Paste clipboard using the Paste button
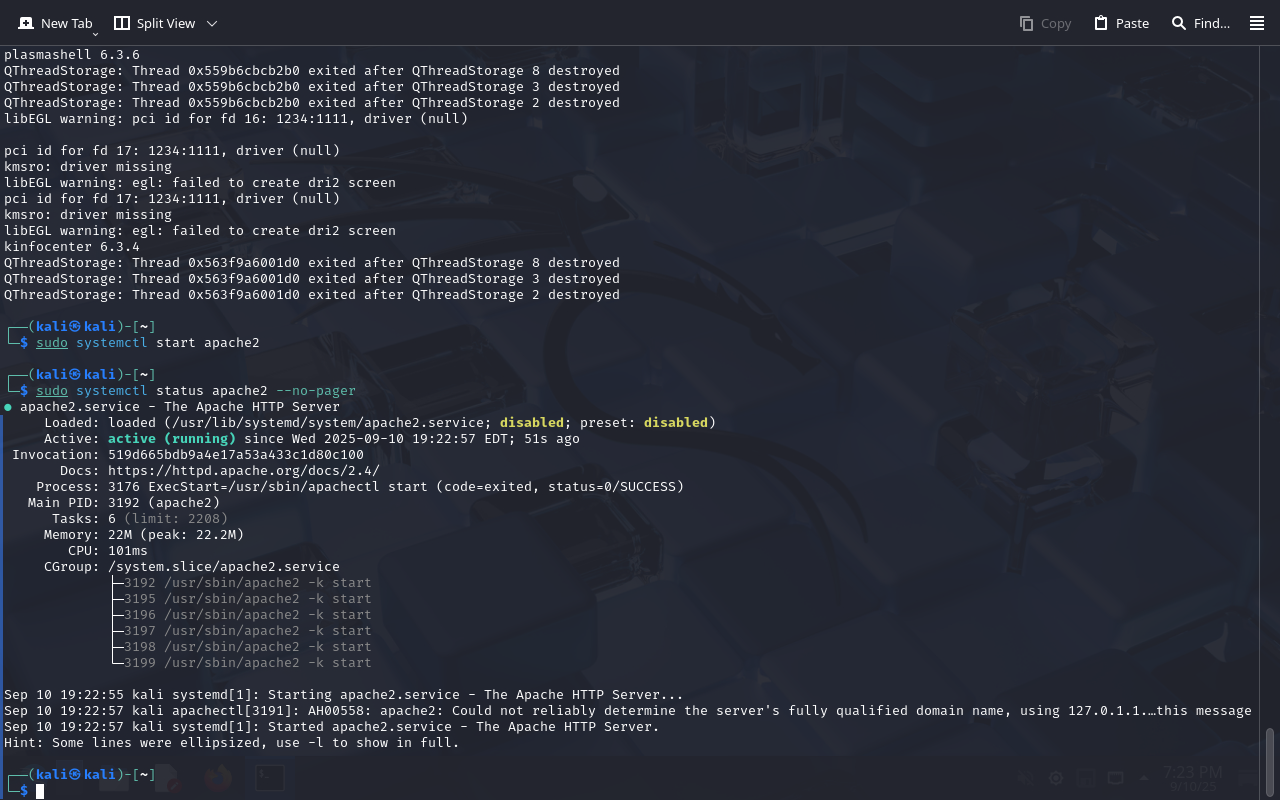 click(1121, 23)
